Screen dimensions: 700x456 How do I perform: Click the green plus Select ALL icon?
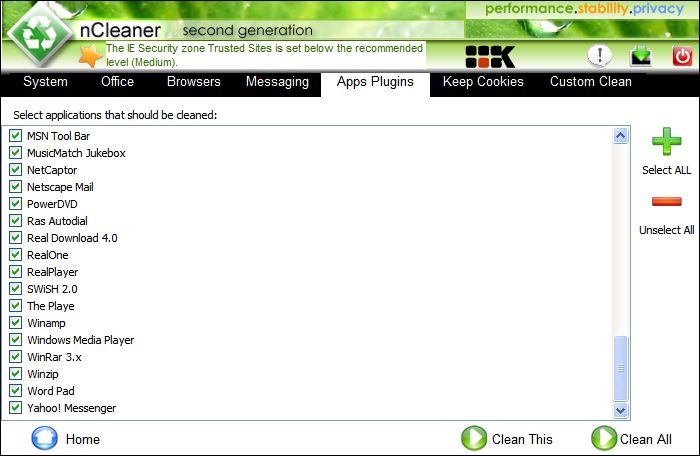pyautogui.click(x=667, y=141)
